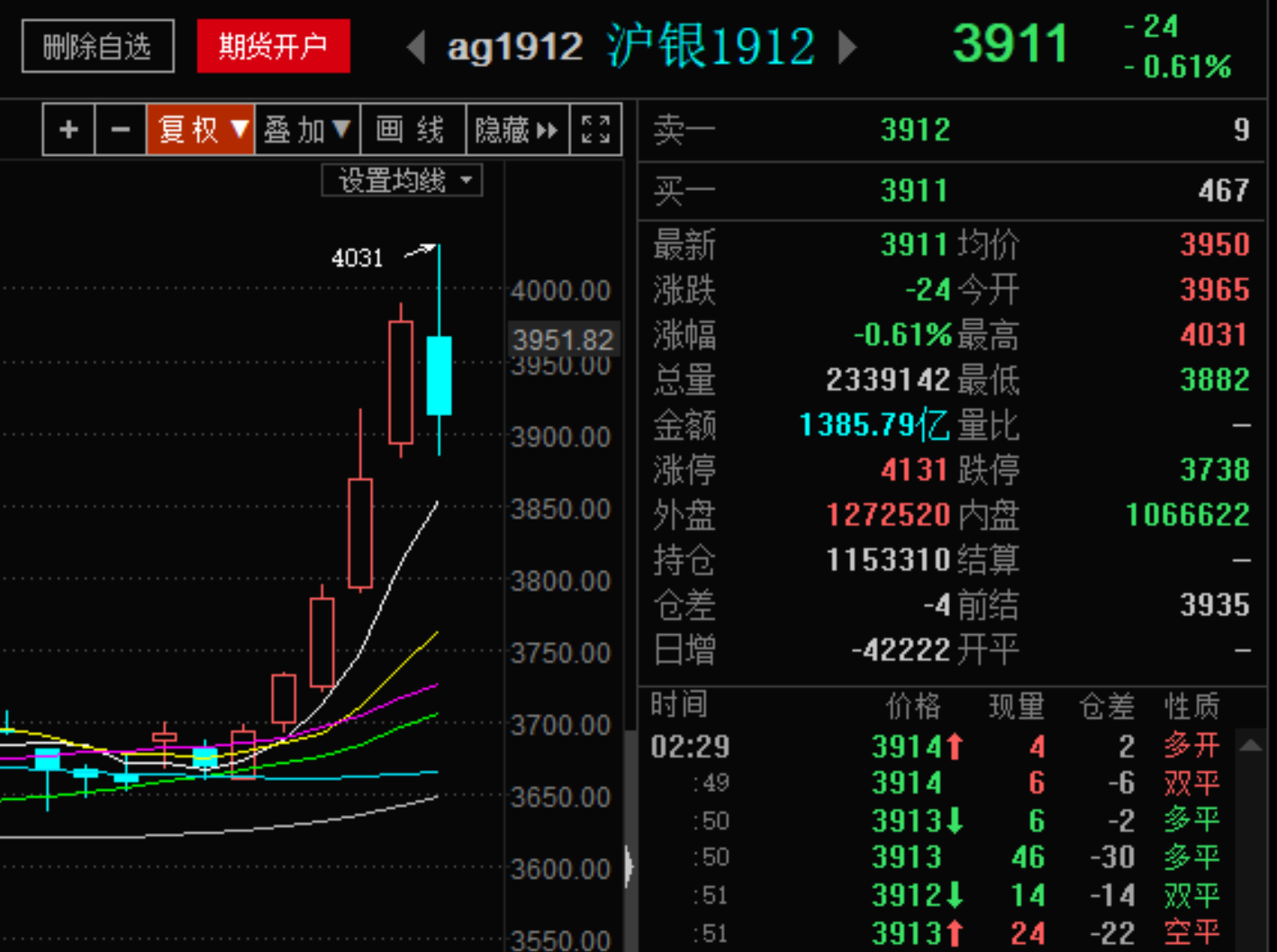Open the 叠加 overlay dropdown

(308, 130)
